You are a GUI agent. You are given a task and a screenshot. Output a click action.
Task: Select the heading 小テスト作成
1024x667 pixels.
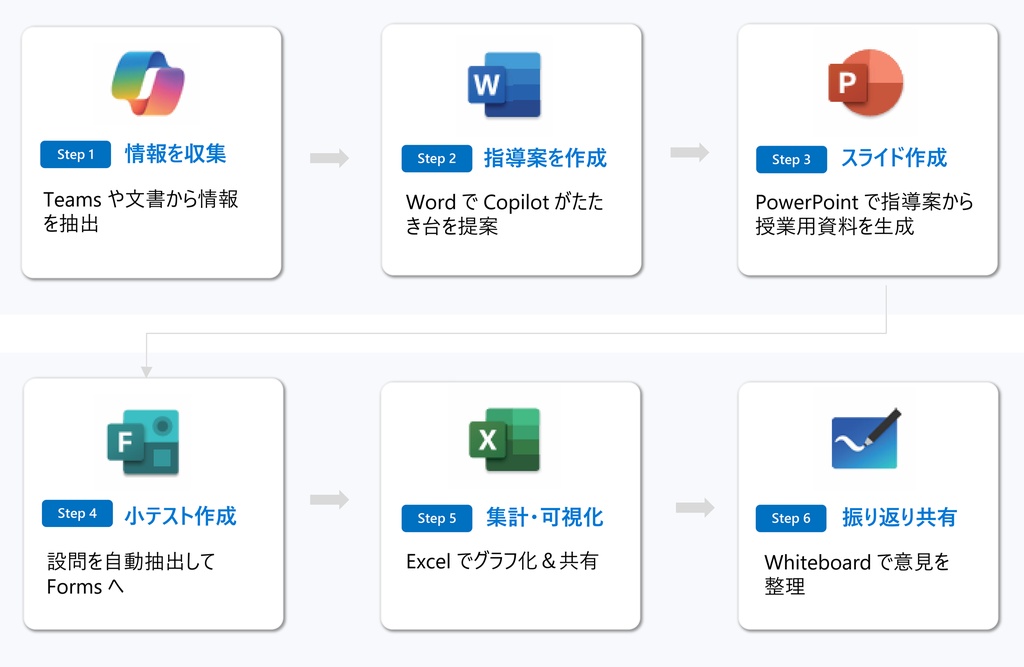(180, 515)
